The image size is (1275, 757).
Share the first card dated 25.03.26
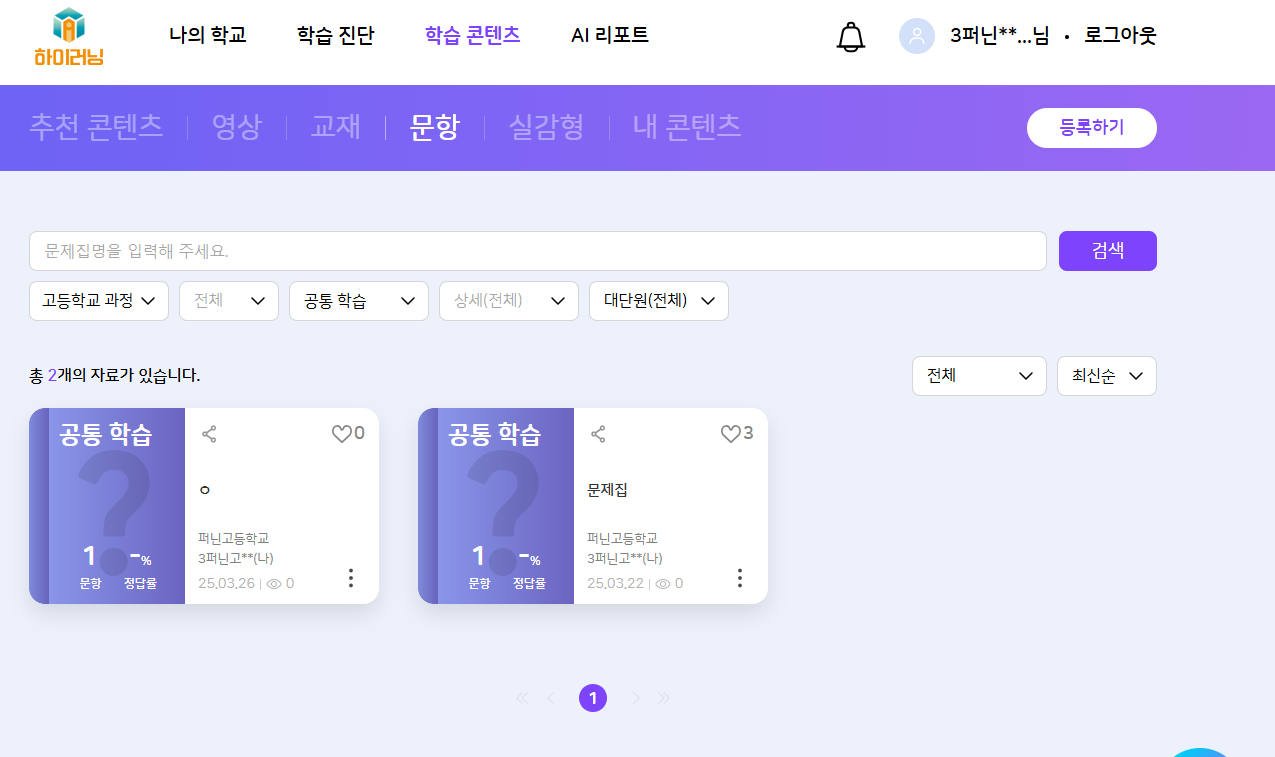point(209,434)
